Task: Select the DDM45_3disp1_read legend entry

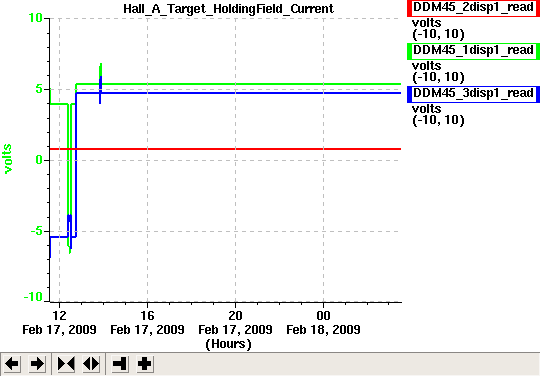Action: coord(473,94)
